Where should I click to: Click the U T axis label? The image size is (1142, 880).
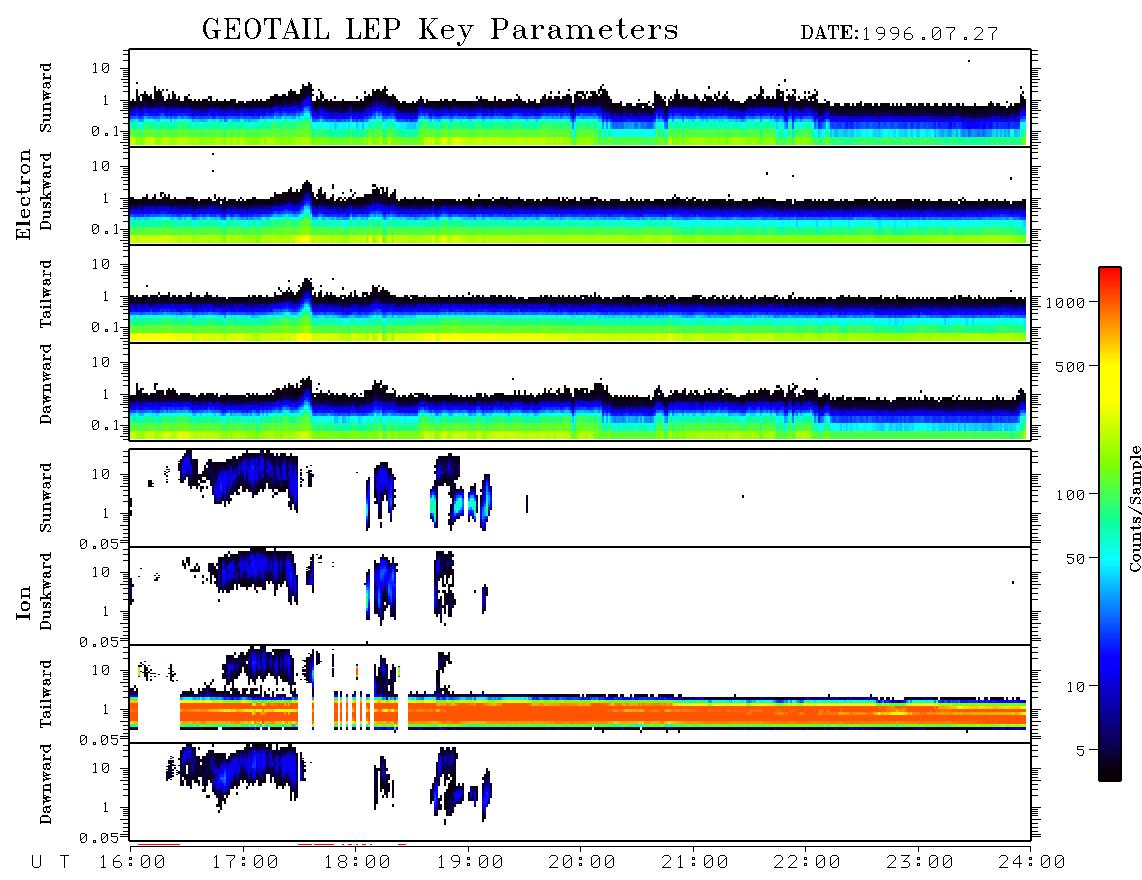tap(50, 862)
